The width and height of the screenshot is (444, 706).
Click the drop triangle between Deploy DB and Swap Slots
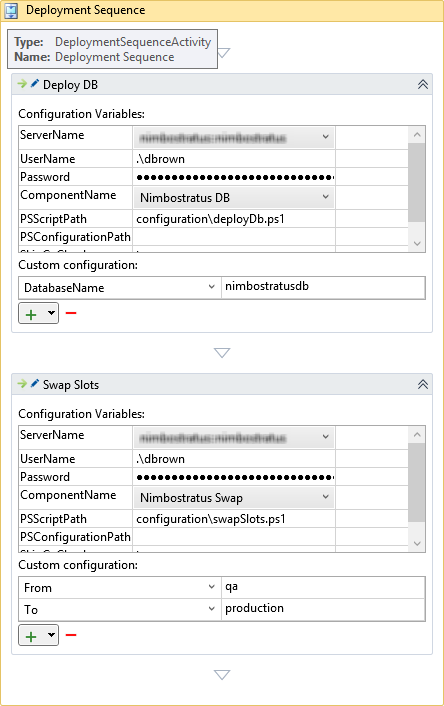(x=222, y=353)
